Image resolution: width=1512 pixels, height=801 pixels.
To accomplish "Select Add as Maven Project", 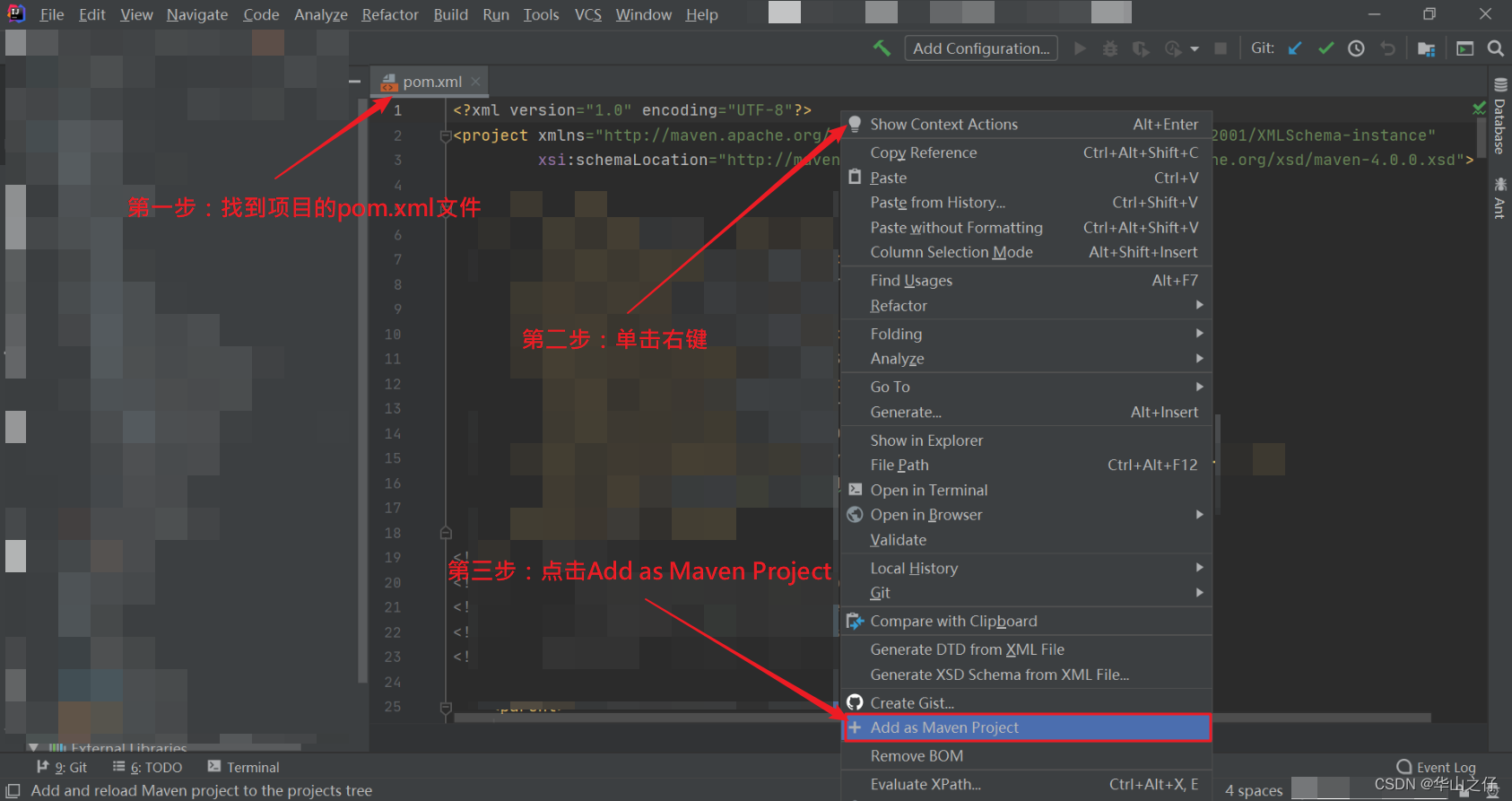I will point(1026,727).
